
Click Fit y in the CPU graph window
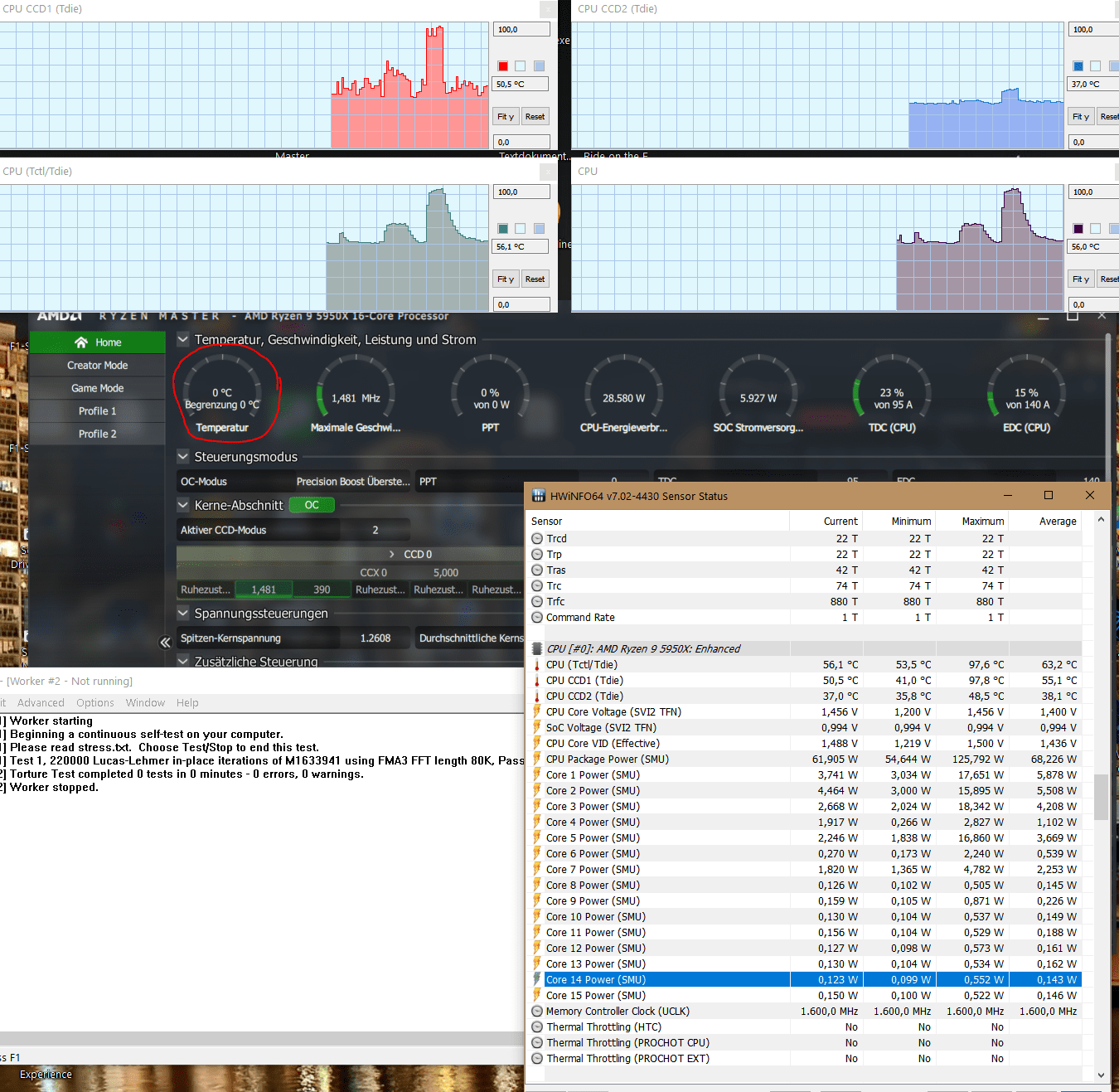[1081, 279]
